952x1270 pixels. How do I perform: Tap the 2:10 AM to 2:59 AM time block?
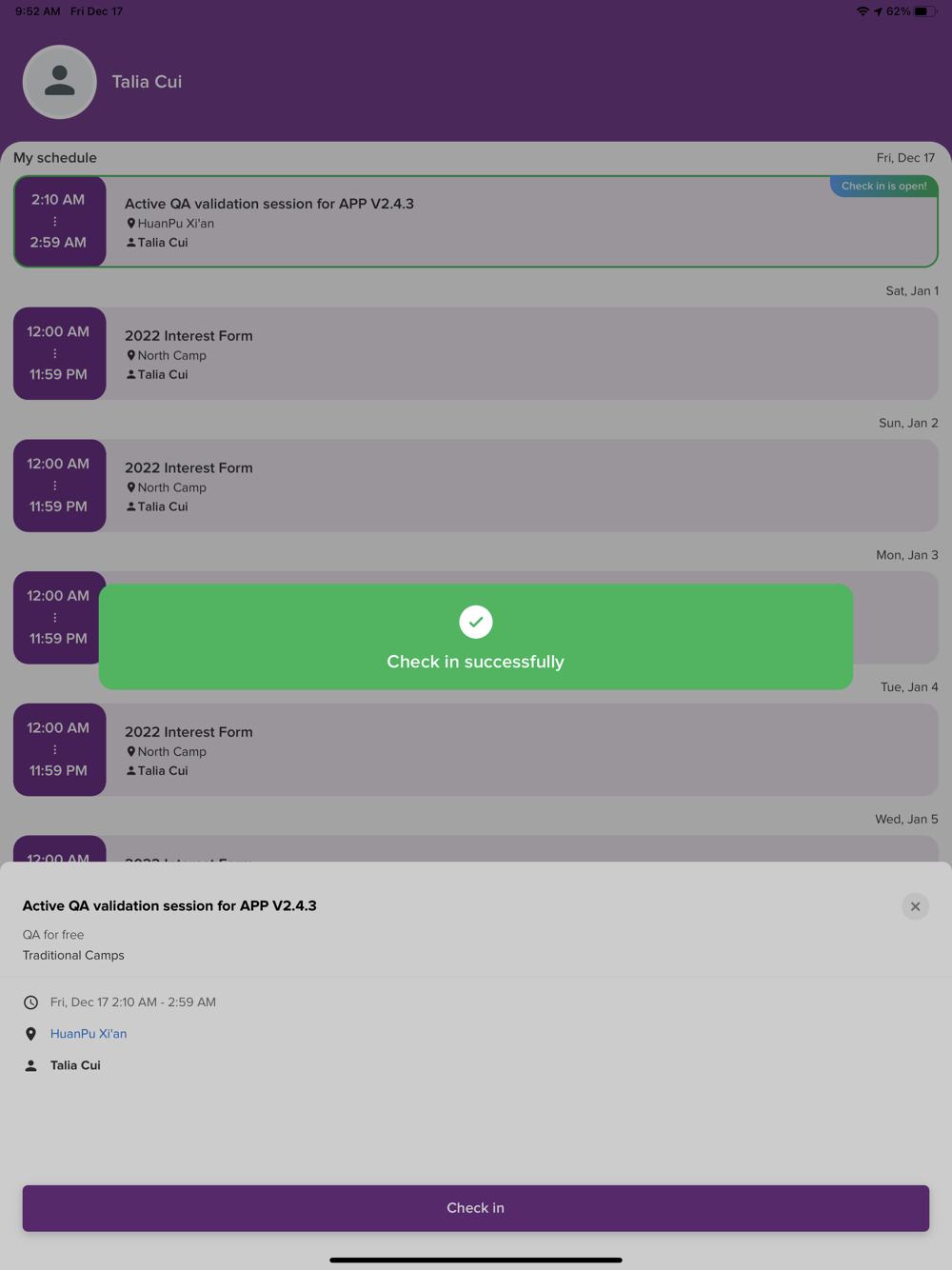click(59, 221)
